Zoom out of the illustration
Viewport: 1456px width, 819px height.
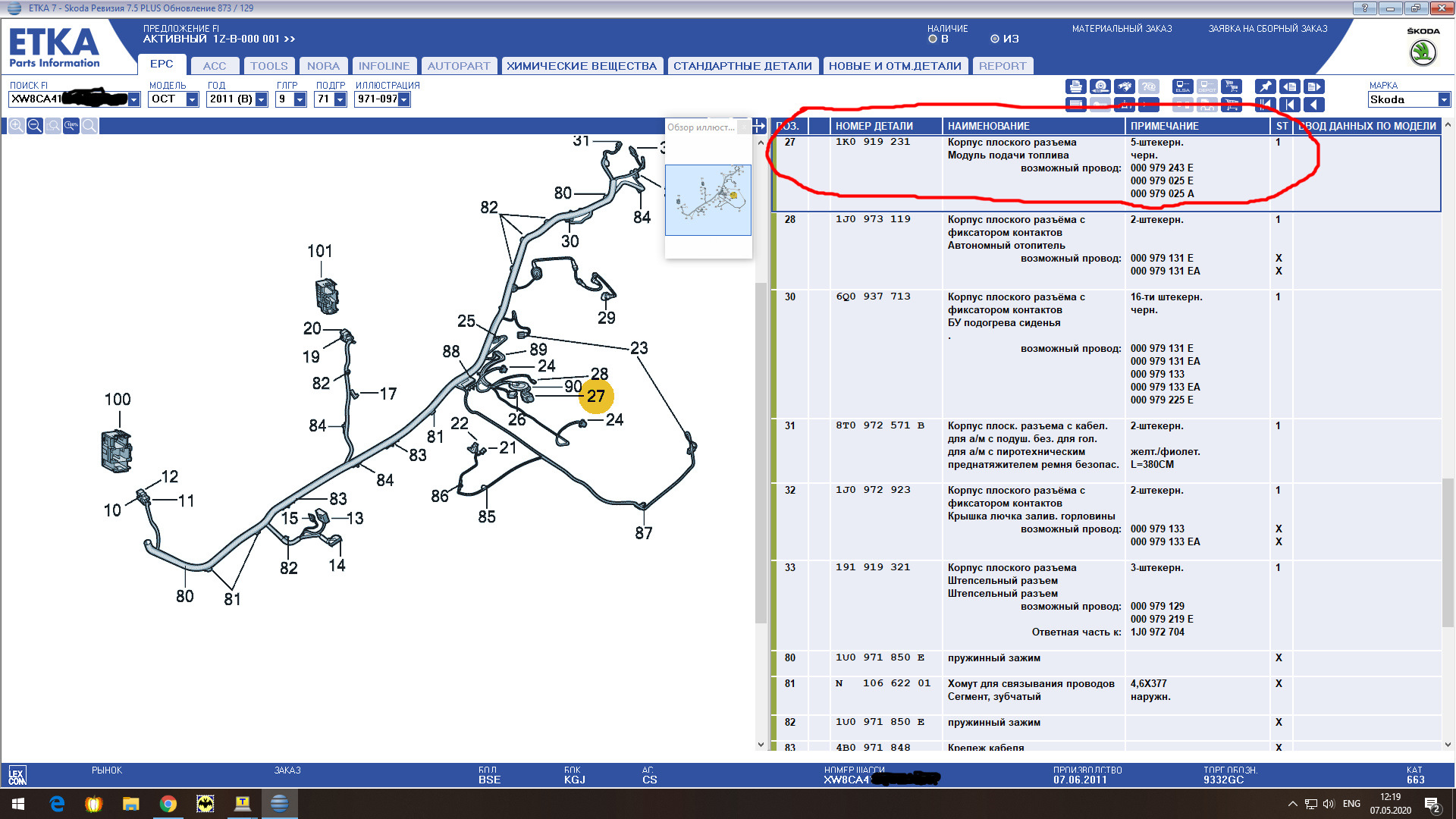click(34, 126)
